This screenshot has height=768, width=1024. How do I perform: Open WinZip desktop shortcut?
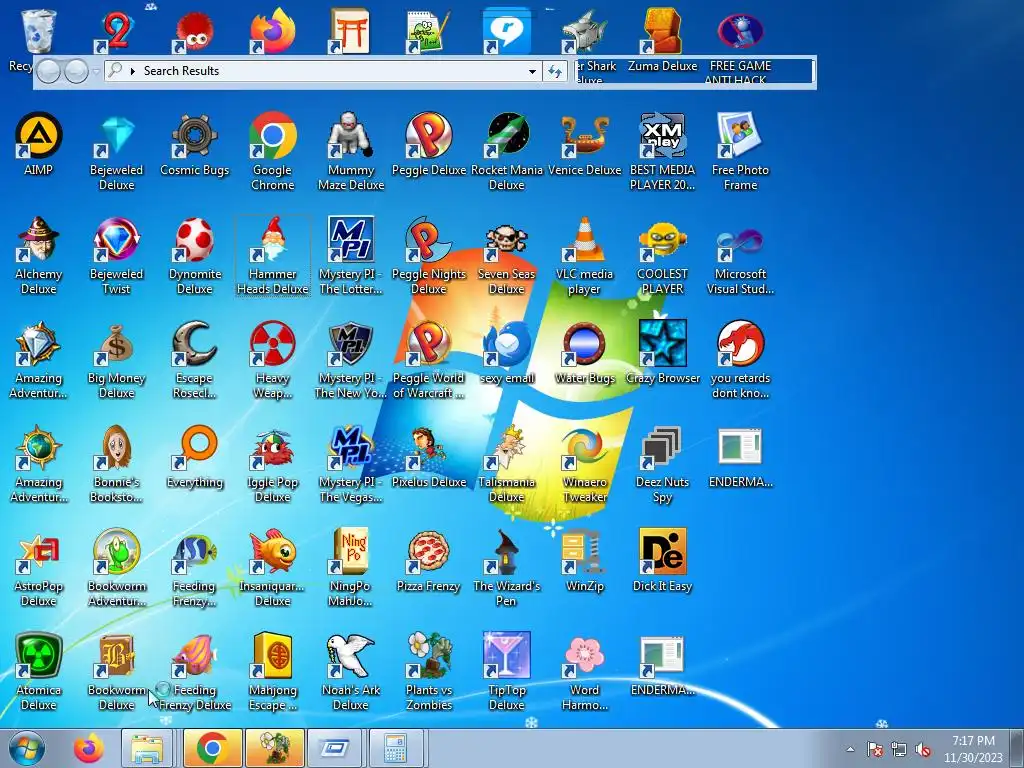click(584, 562)
